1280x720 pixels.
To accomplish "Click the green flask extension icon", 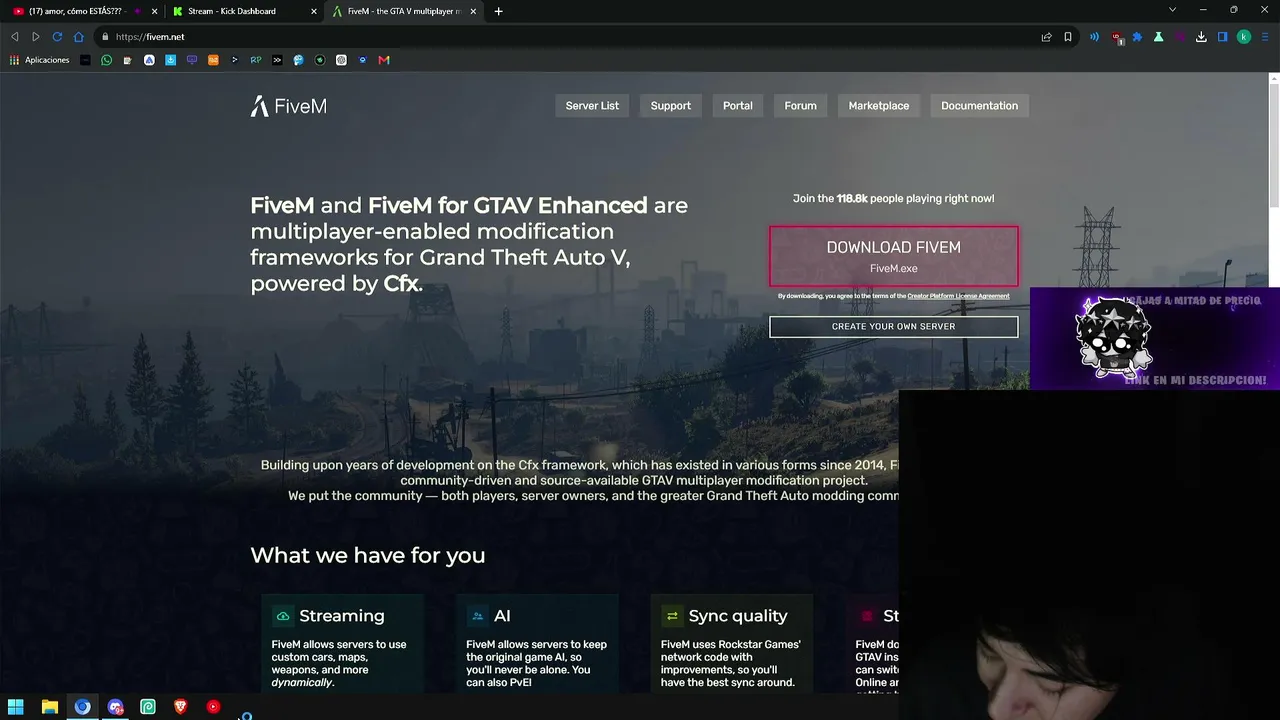I will (1158, 37).
